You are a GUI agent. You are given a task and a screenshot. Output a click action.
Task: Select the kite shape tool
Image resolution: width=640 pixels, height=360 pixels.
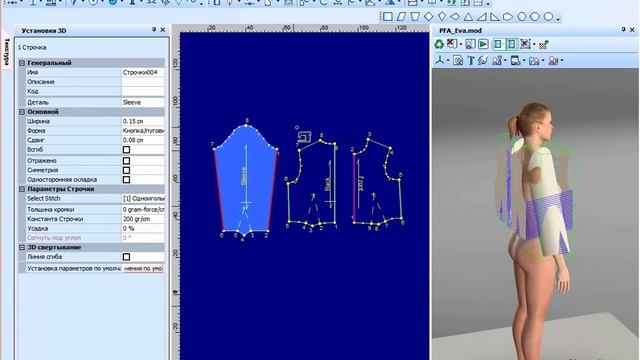pos(442,16)
